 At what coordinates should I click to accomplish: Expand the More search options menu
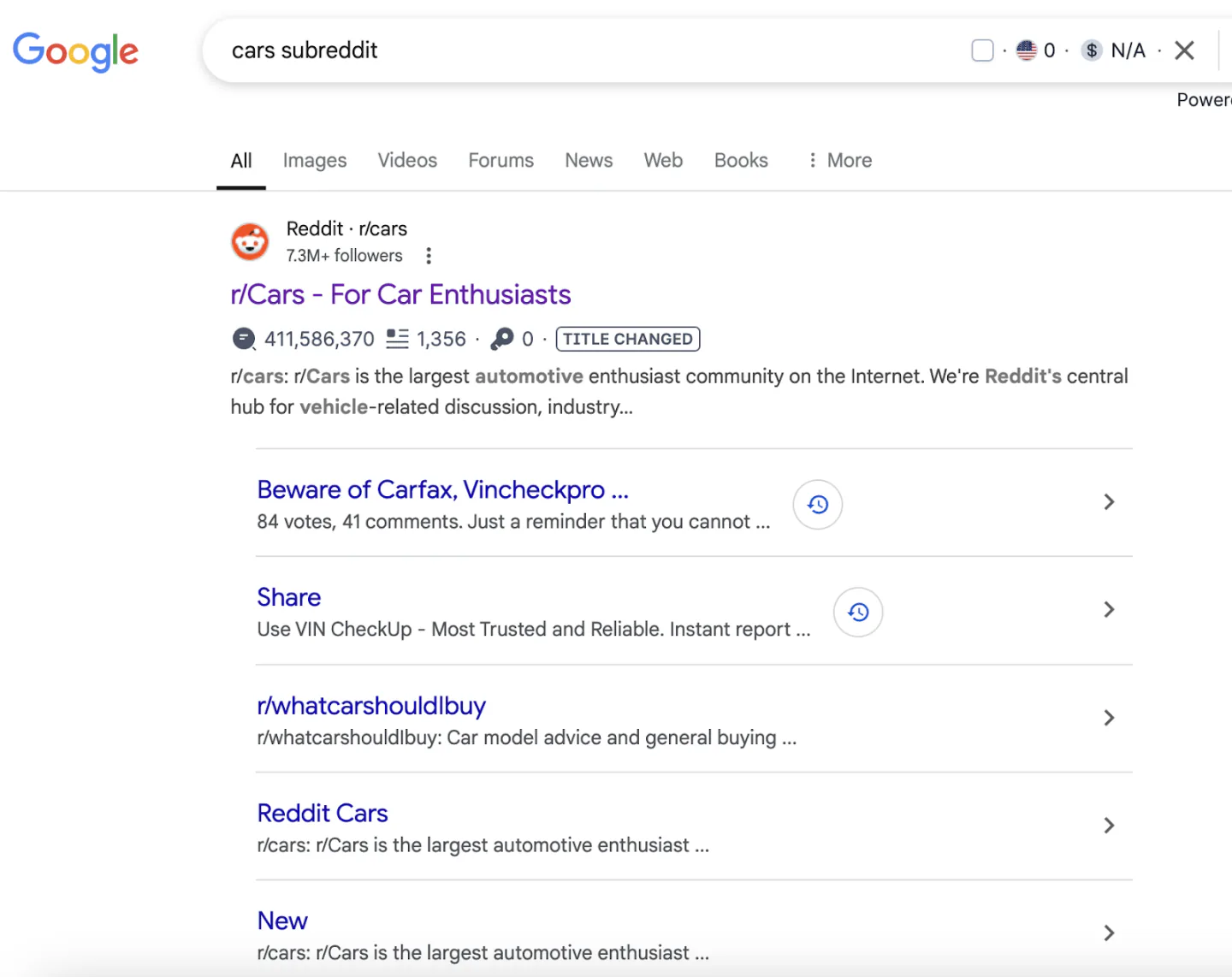[x=839, y=160]
